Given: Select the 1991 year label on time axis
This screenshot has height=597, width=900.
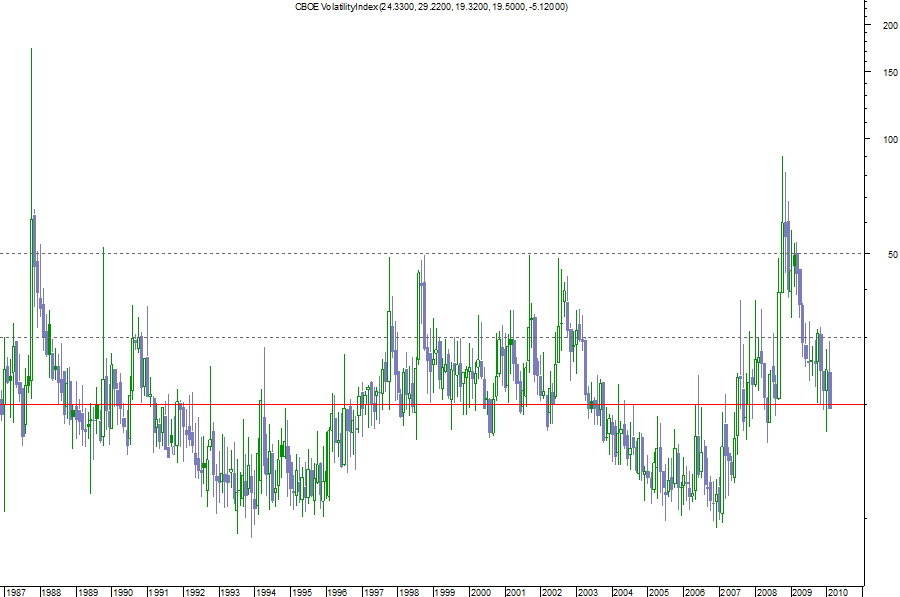Looking at the screenshot, I should coord(158,592).
